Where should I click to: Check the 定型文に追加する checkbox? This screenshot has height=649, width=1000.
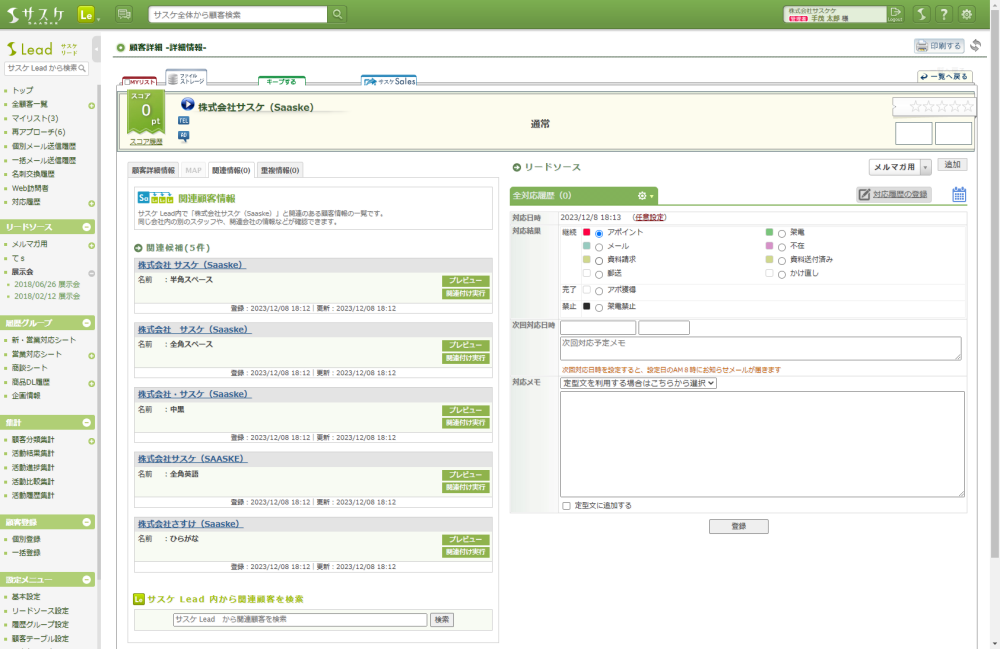[x=566, y=506]
